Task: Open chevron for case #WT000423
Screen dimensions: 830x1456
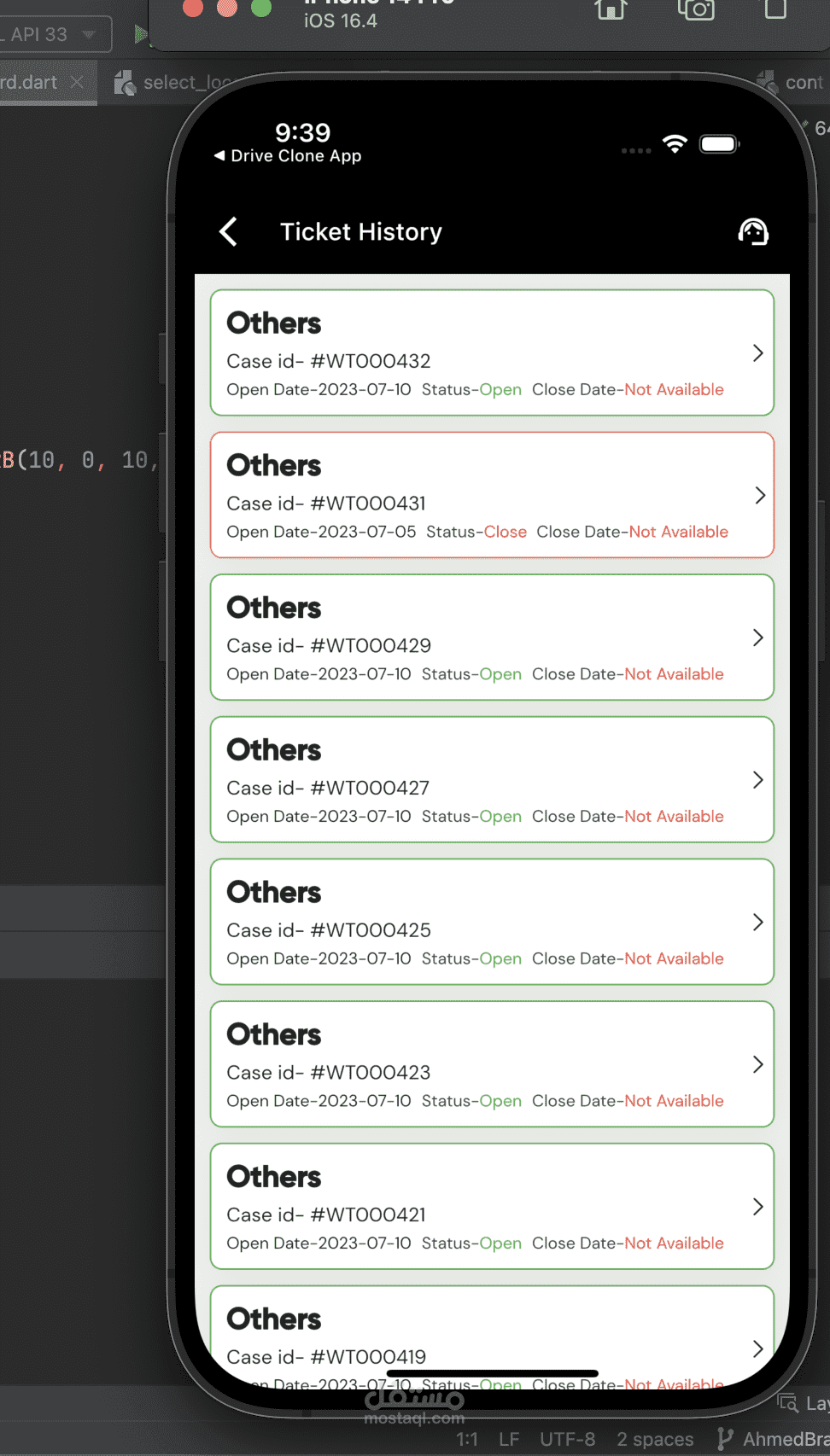Action: coord(757,1064)
